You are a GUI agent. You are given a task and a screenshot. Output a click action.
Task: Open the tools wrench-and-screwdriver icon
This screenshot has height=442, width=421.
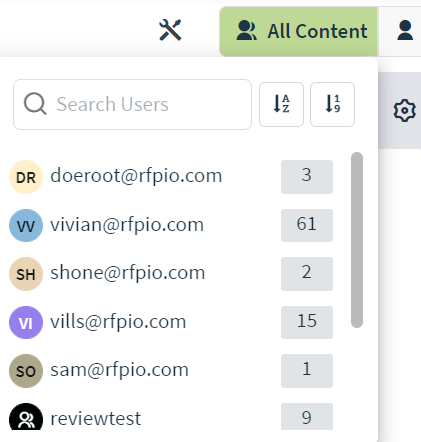click(x=170, y=30)
